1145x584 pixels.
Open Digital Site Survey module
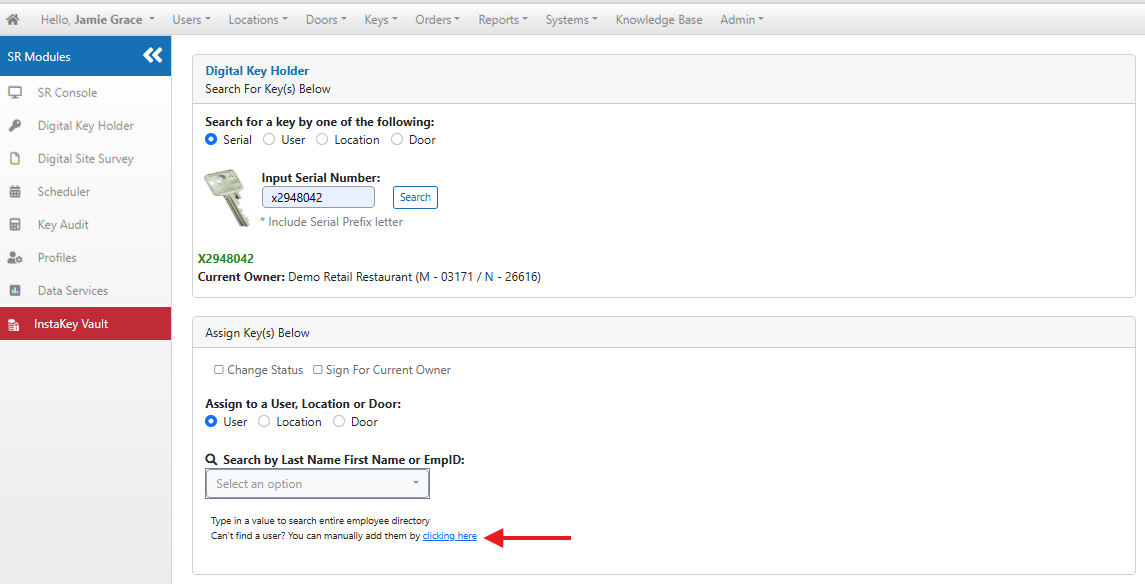coord(85,158)
